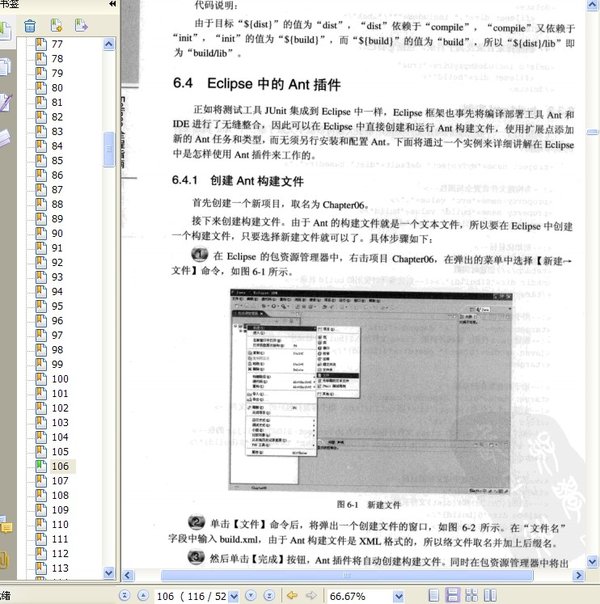Select bookmark 96 in the tree
The height and width of the screenshot is (604, 600).
point(57,321)
